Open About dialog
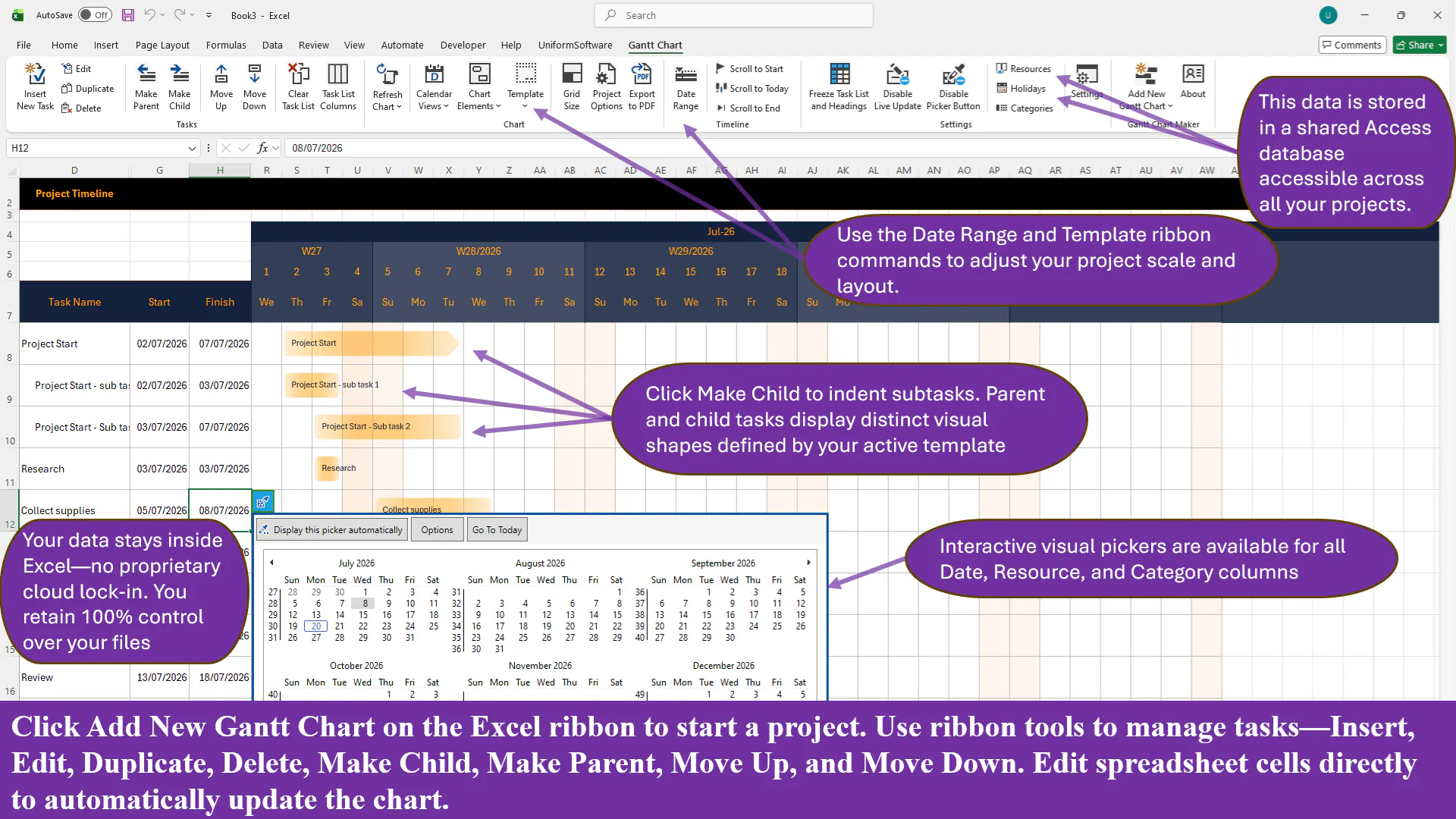The image size is (1456, 819). (1193, 82)
